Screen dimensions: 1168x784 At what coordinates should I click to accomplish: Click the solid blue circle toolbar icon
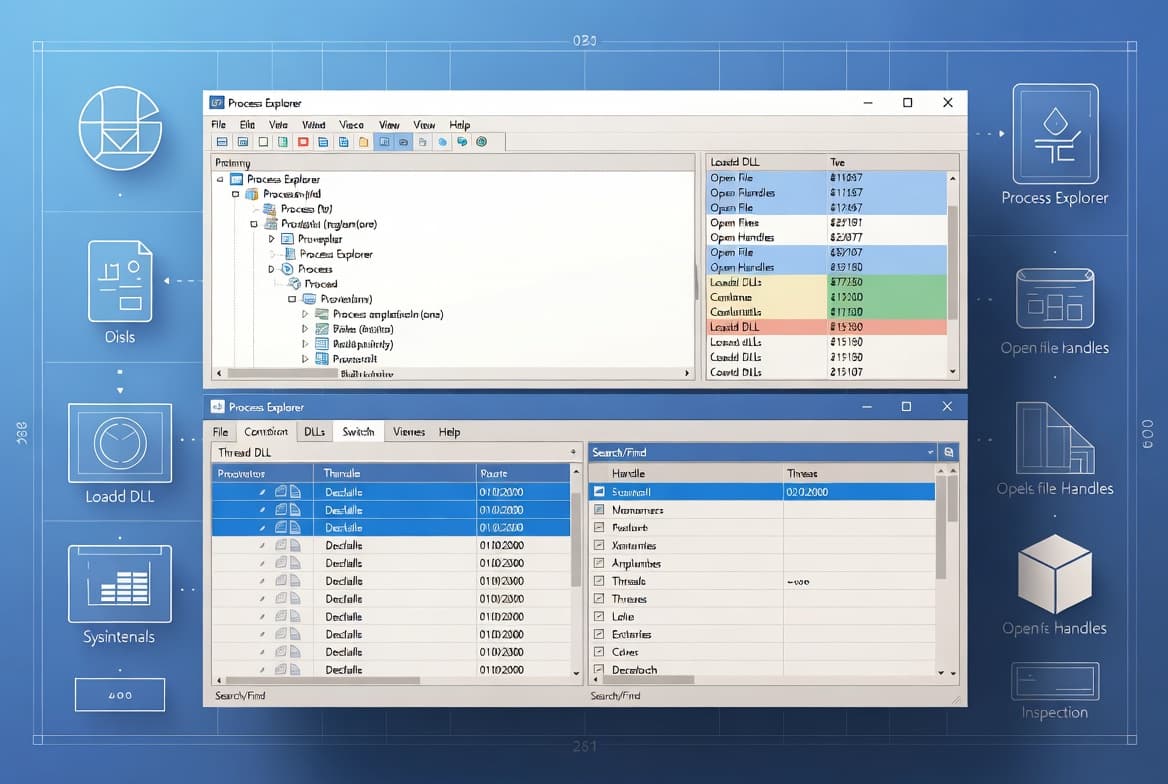tap(442, 142)
